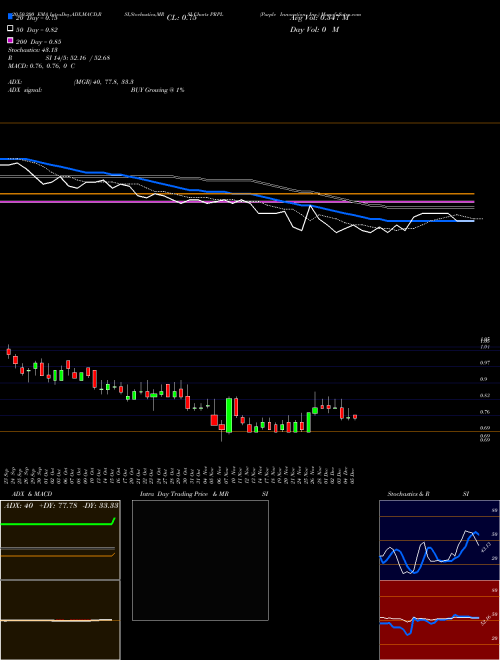Select the '200 Day - 0.85' legend text
500x660 pixels.
38,42
